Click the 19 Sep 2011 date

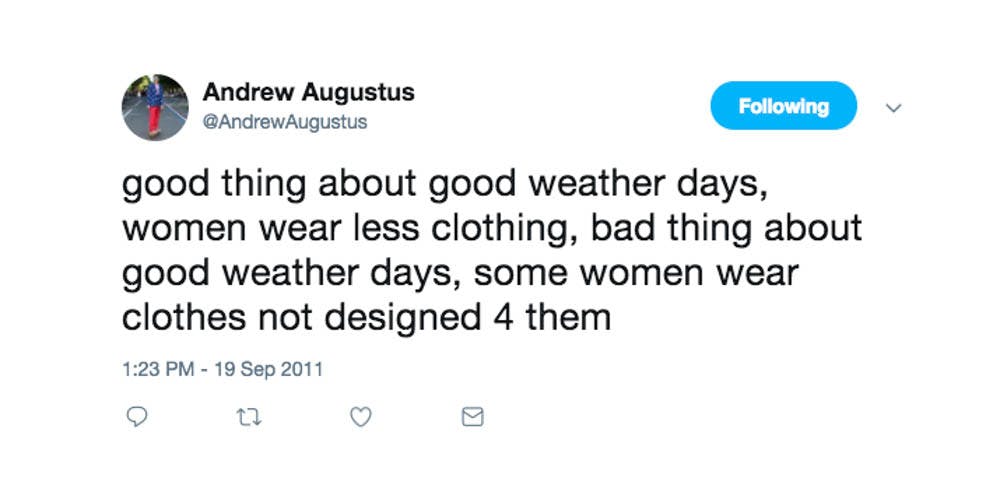(x=268, y=369)
